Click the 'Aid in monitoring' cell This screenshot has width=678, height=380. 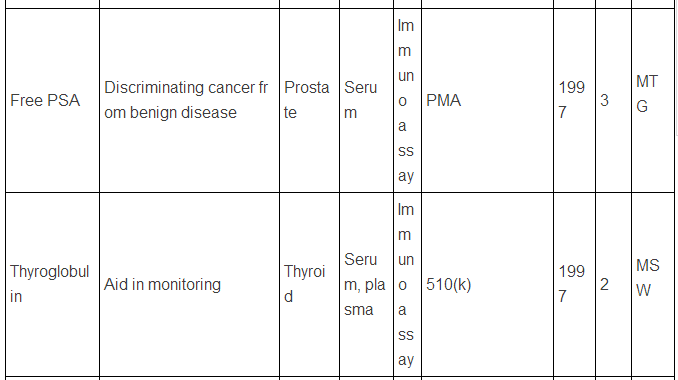tap(189, 284)
